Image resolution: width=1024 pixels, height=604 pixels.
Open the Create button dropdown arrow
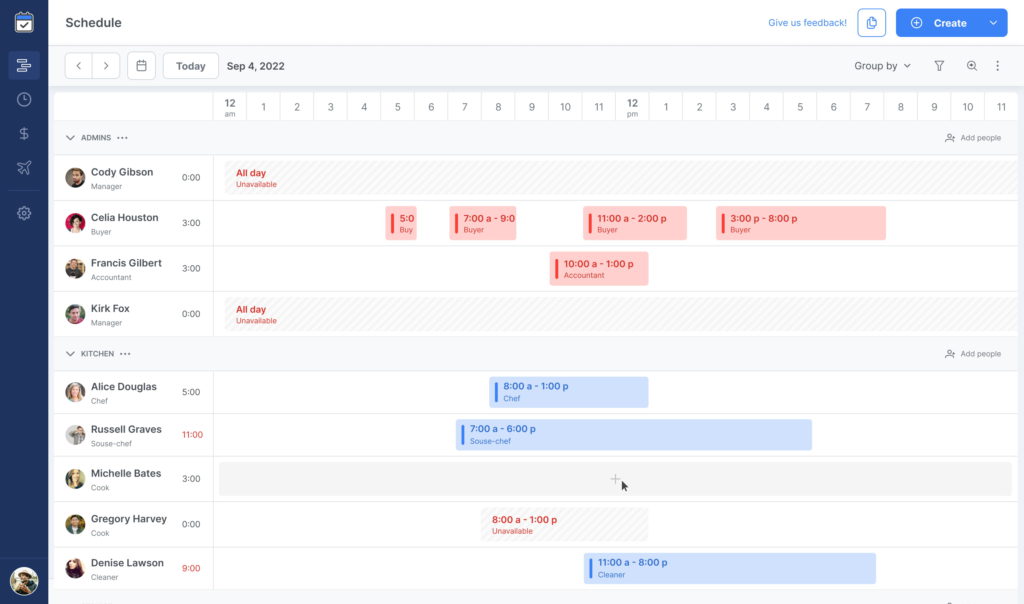tap(993, 23)
